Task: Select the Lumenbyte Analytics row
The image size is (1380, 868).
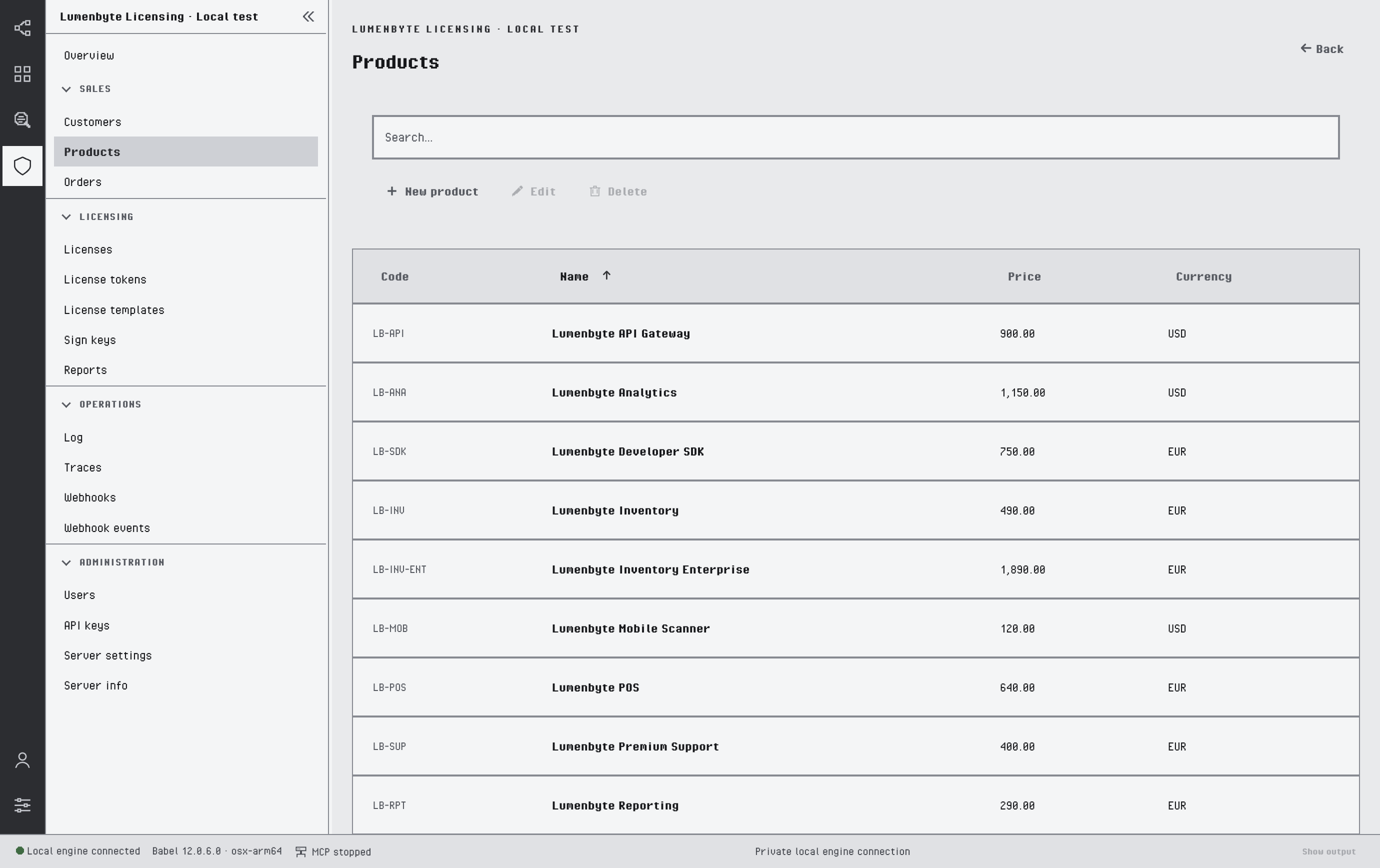Action: click(855, 392)
